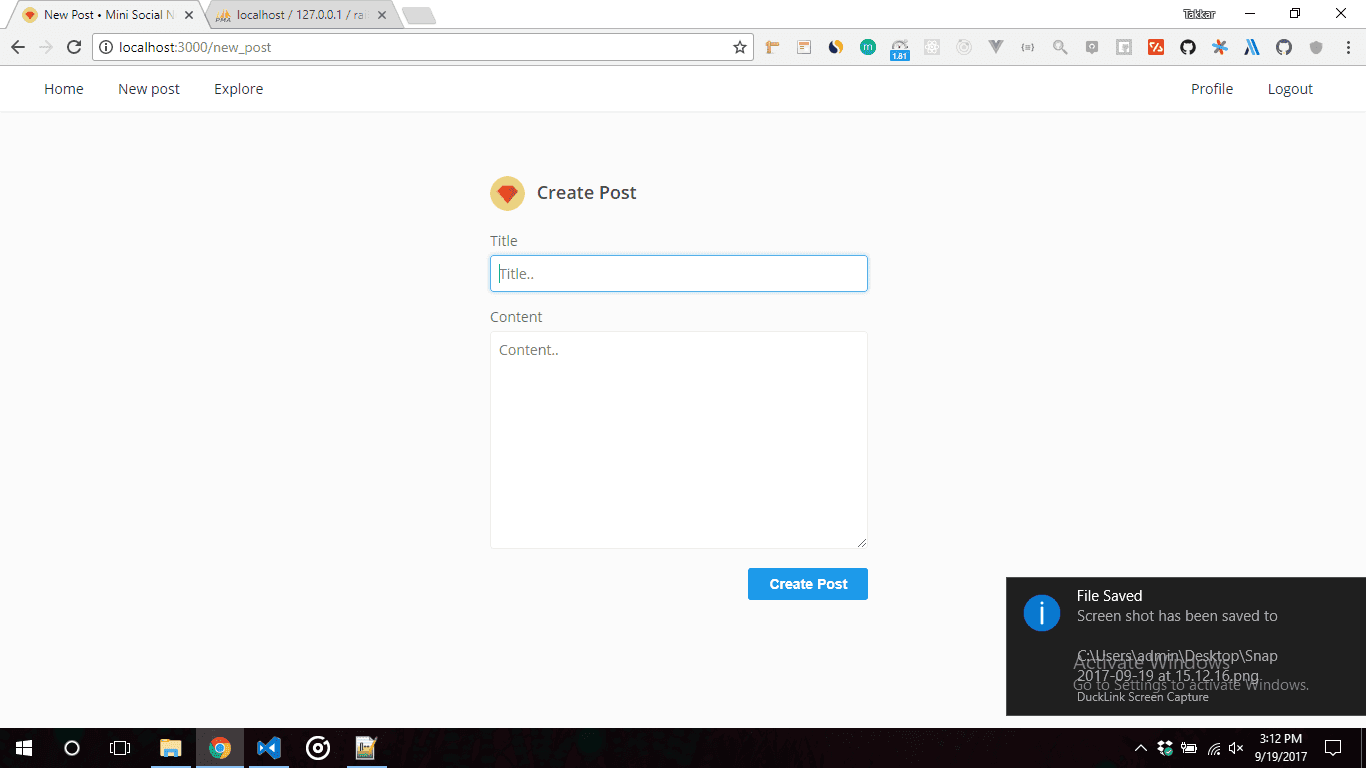1366x768 pixels.
Task: Submit with the Create Post button
Action: click(808, 584)
